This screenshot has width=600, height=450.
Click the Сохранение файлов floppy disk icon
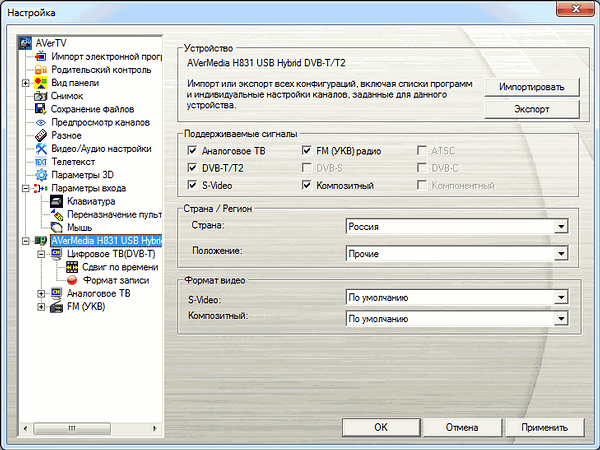(x=41, y=109)
